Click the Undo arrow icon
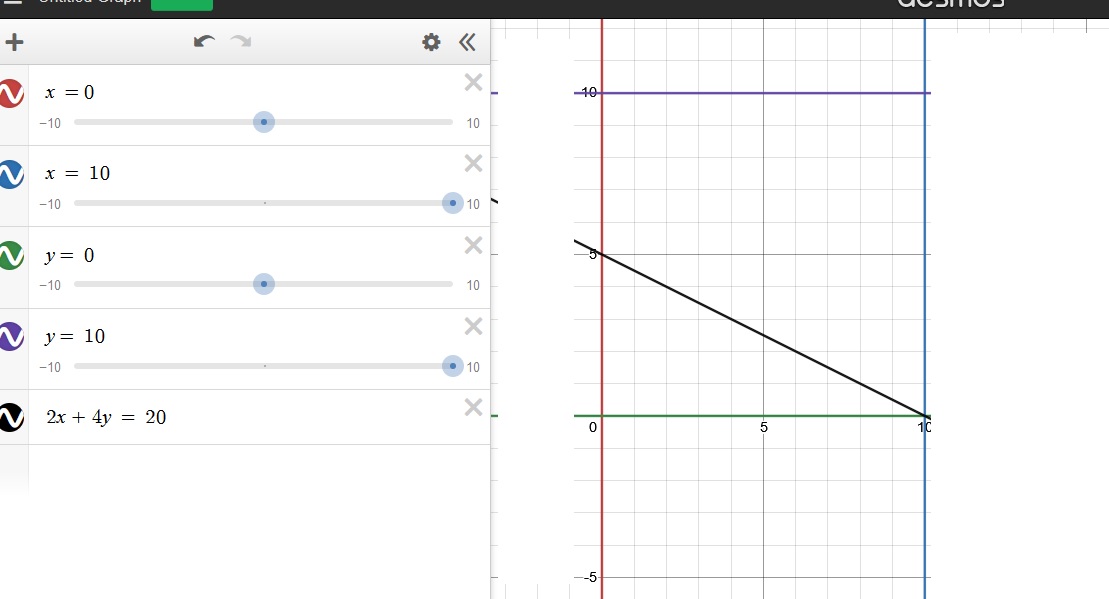This screenshot has width=1109, height=599. click(x=204, y=42)
